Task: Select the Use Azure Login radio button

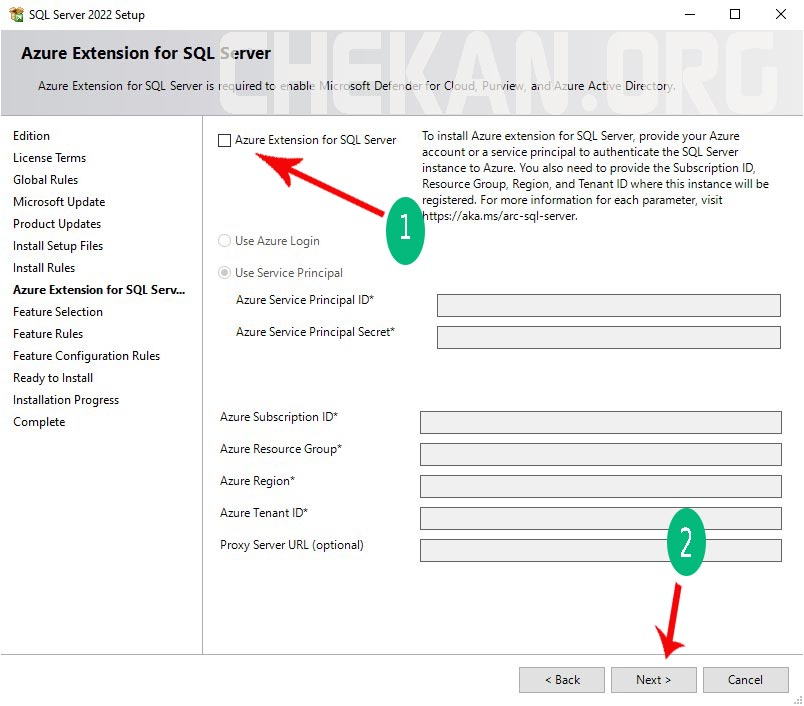Action: [225, 240]
